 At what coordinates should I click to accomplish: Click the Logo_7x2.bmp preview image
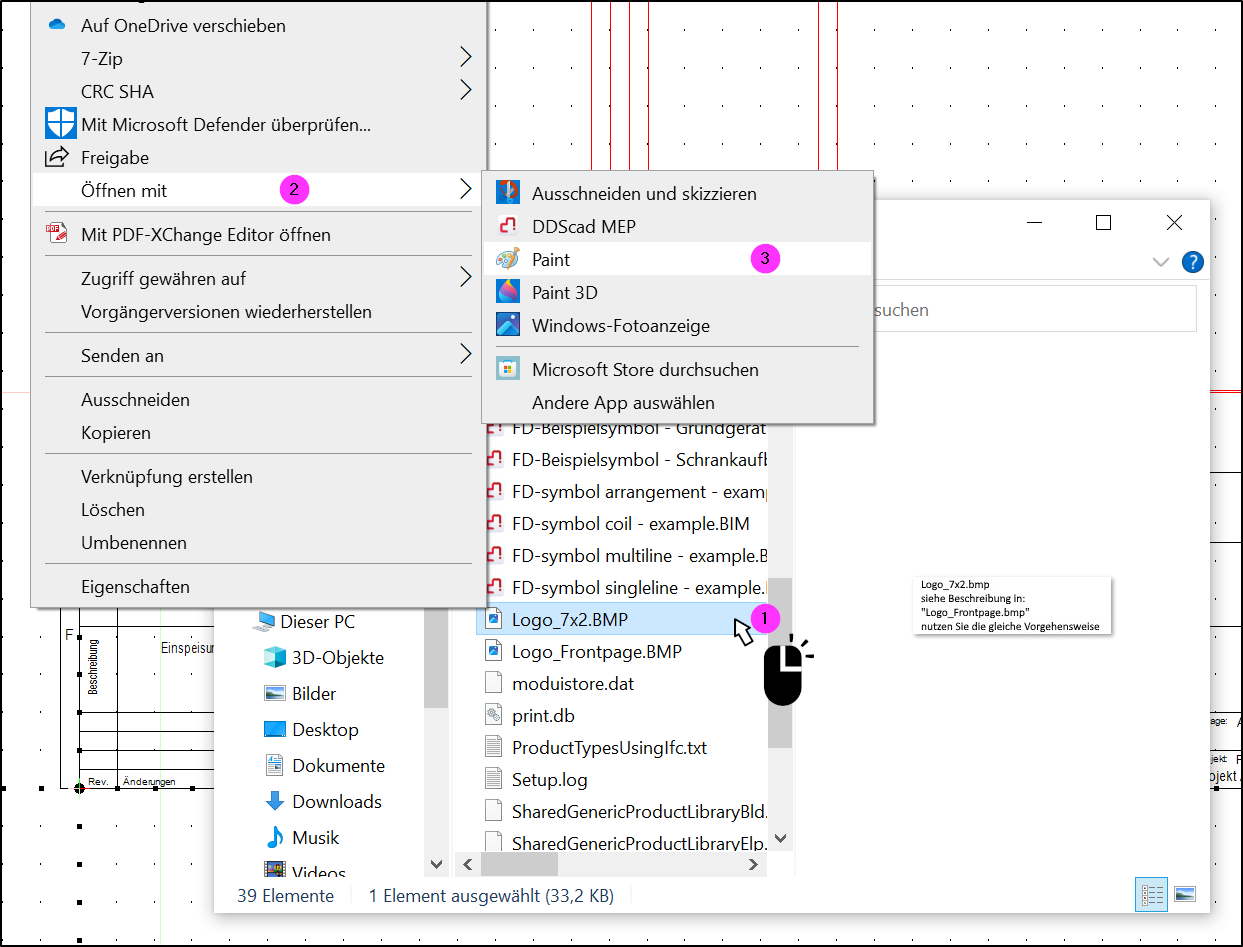pyautogui.click(x=1014, y=606)
